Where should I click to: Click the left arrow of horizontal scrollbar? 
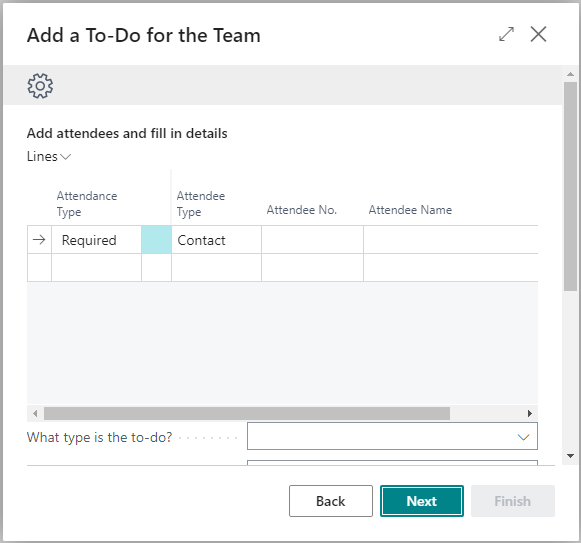pyautogui.click(x=35, y=413)
